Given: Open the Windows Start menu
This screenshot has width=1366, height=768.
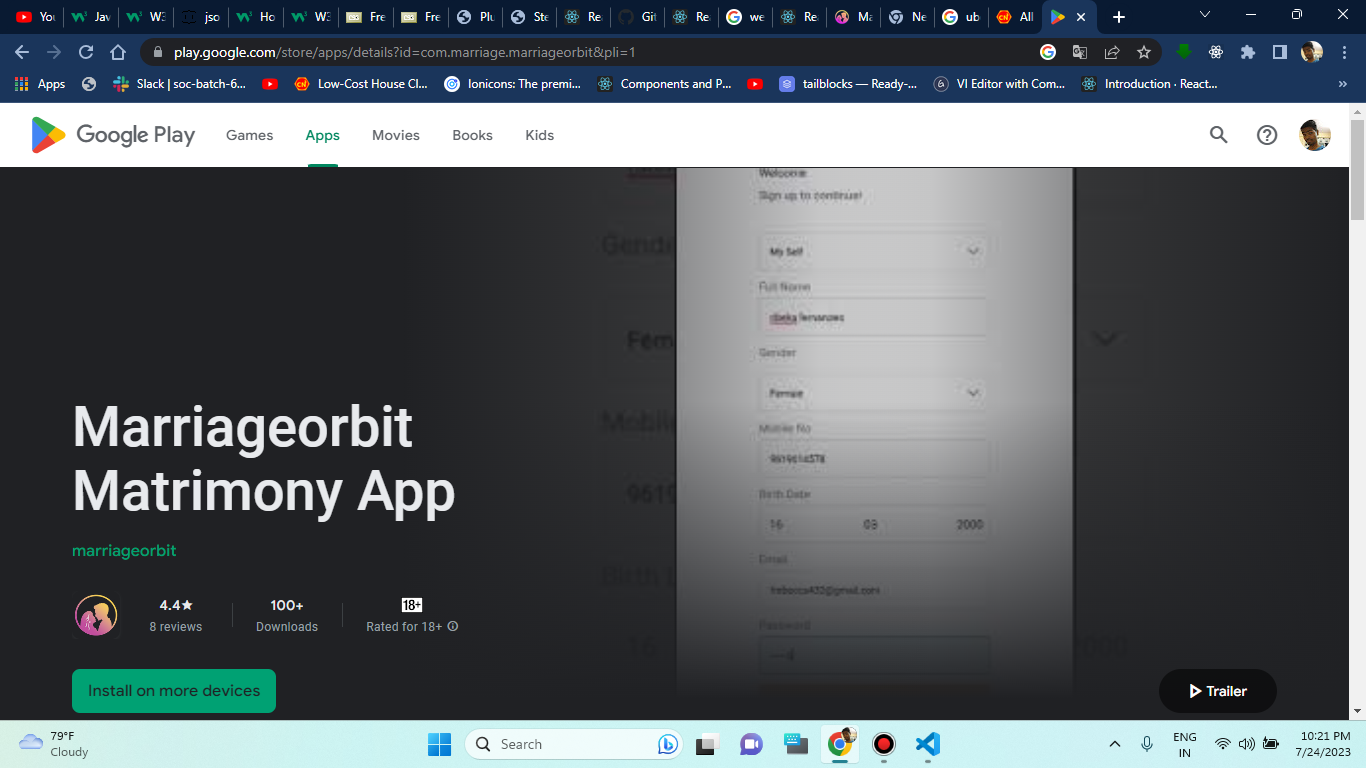Looking at the screenshot, I should pos(439,744).
